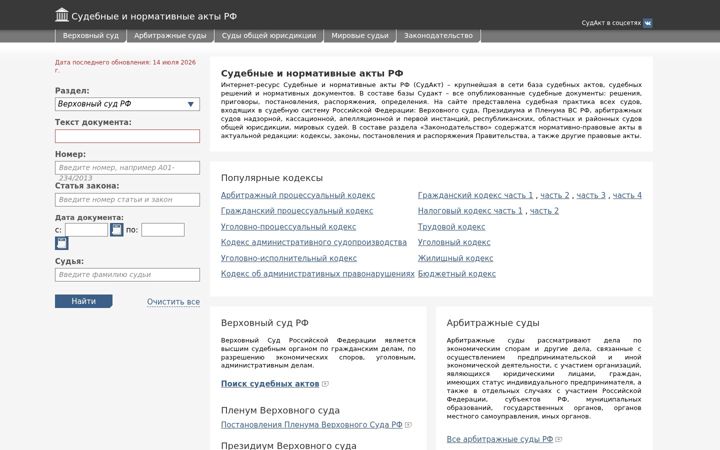Open Гражданский процессуальный кодекс link
Screen dimensions: 720x450
297,211
